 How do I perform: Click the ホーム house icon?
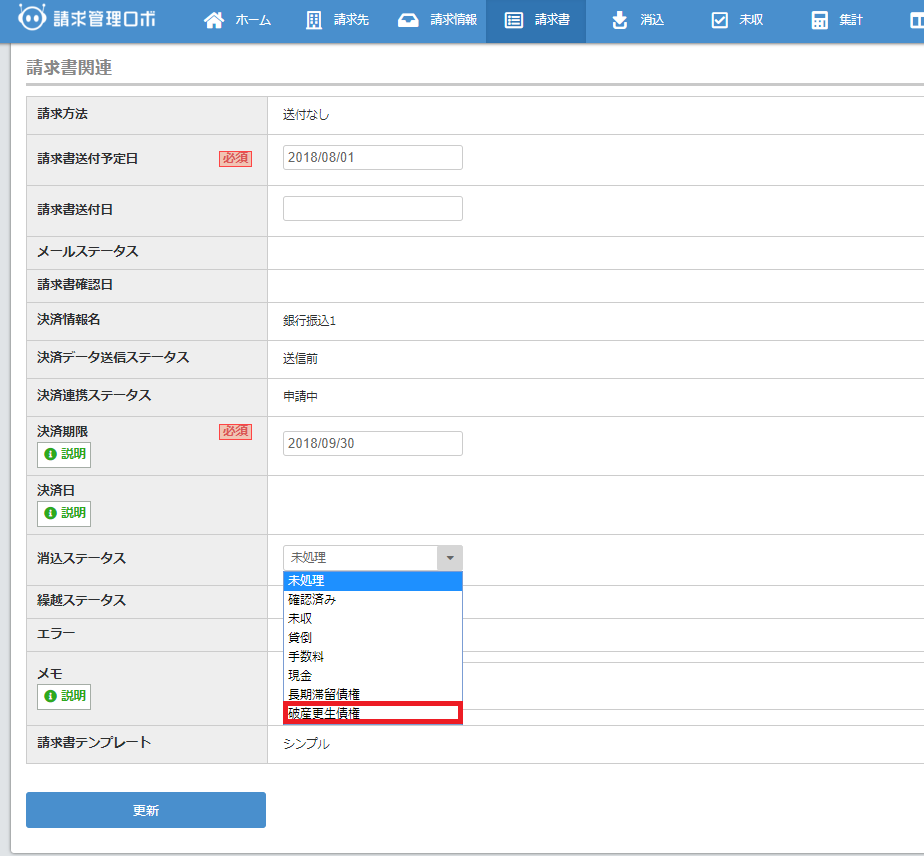[214, 21]
